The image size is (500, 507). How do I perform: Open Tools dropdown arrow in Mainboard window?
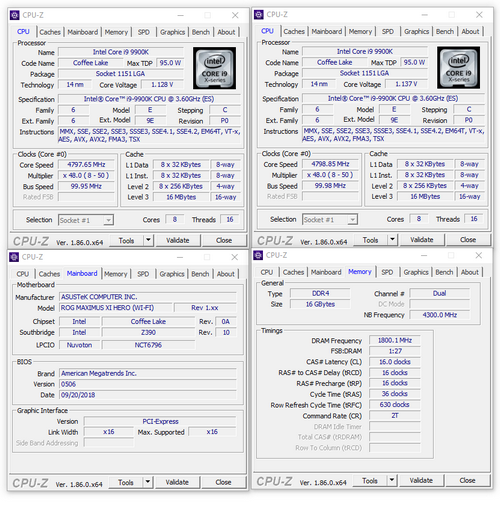(x=148, y=482)
